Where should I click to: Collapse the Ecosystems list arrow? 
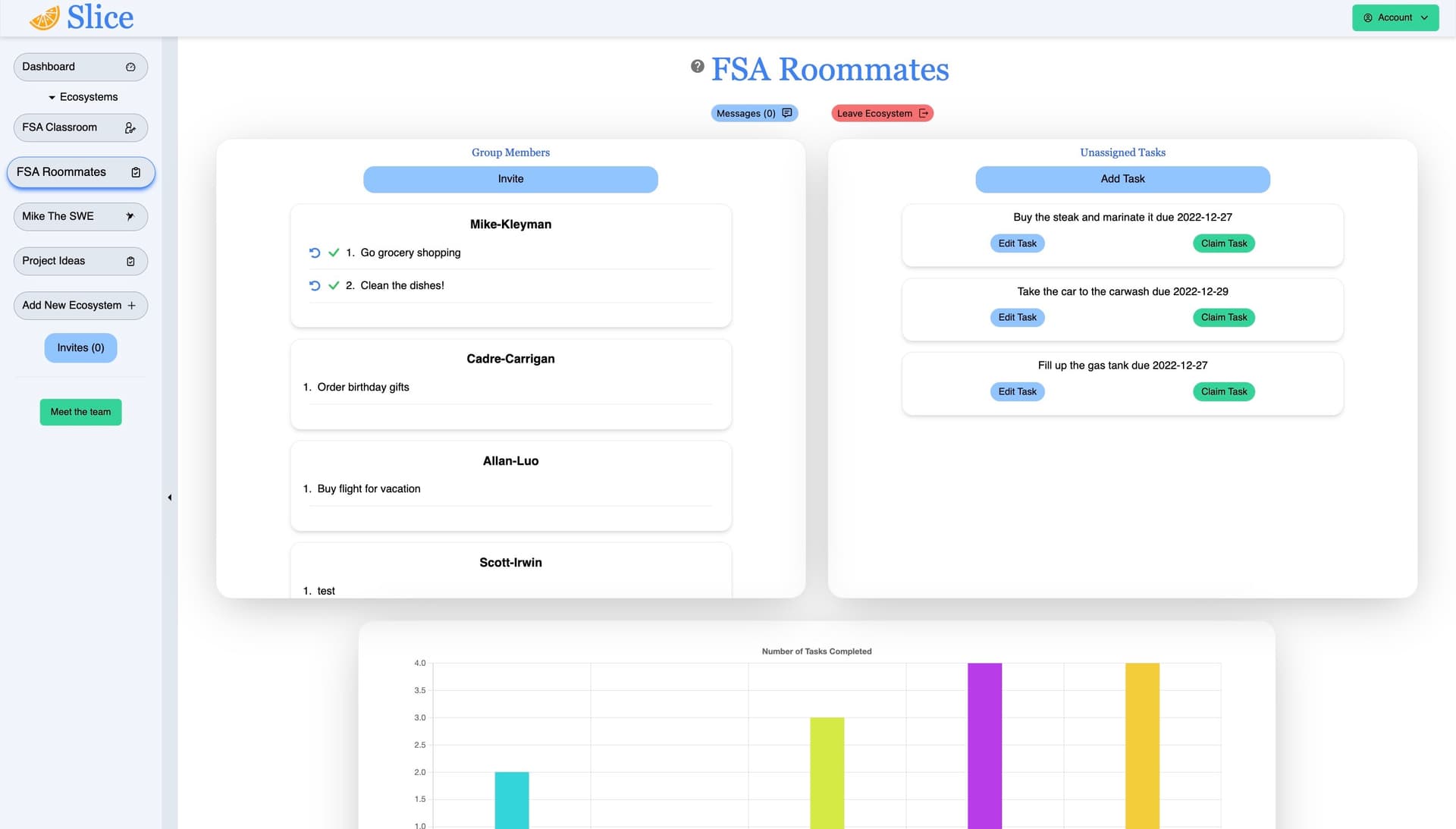(x=52, y=98)
